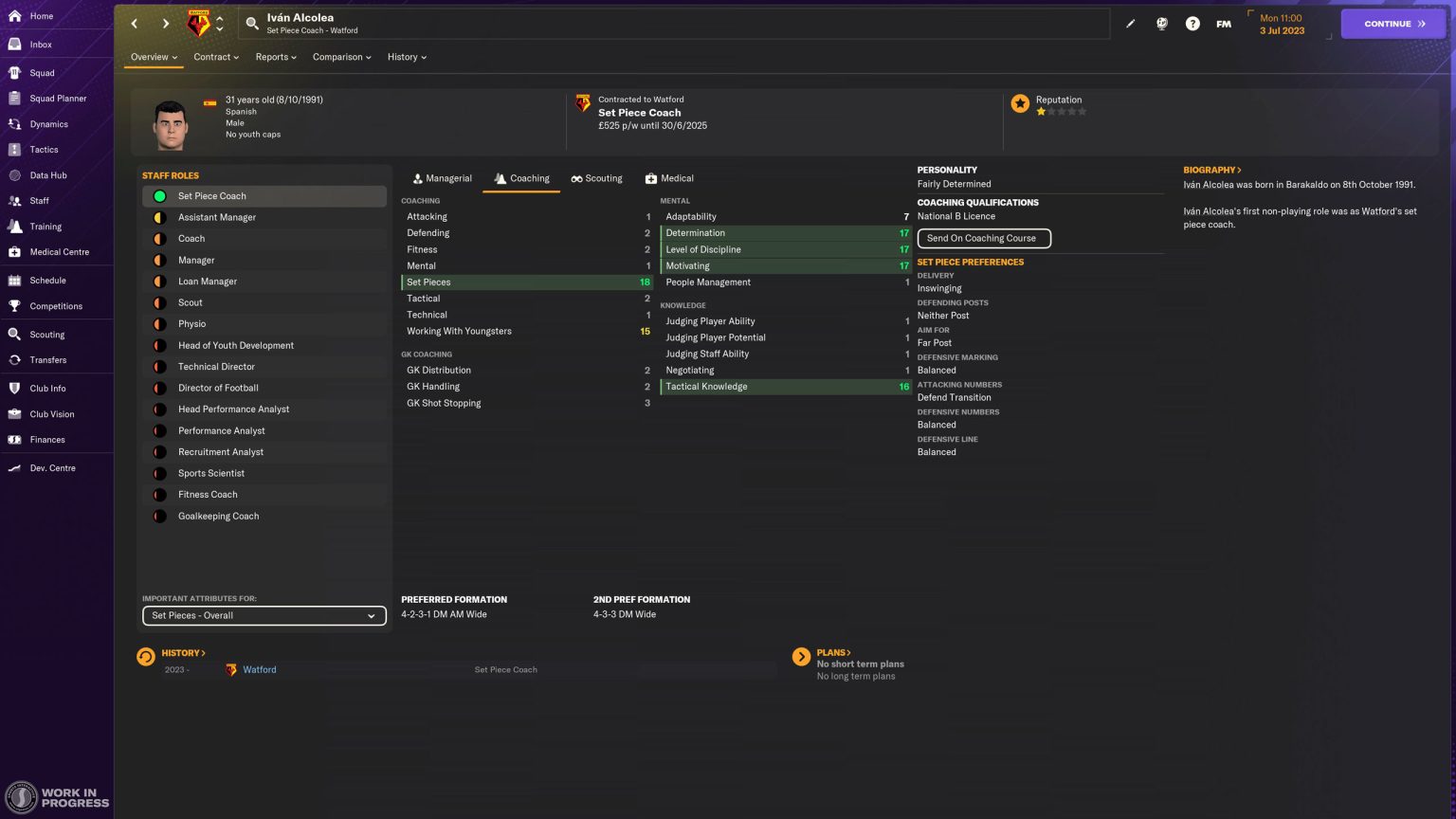Click the forward navigation arrow
The image size is (1456, 819).
(x=165, y=24)
